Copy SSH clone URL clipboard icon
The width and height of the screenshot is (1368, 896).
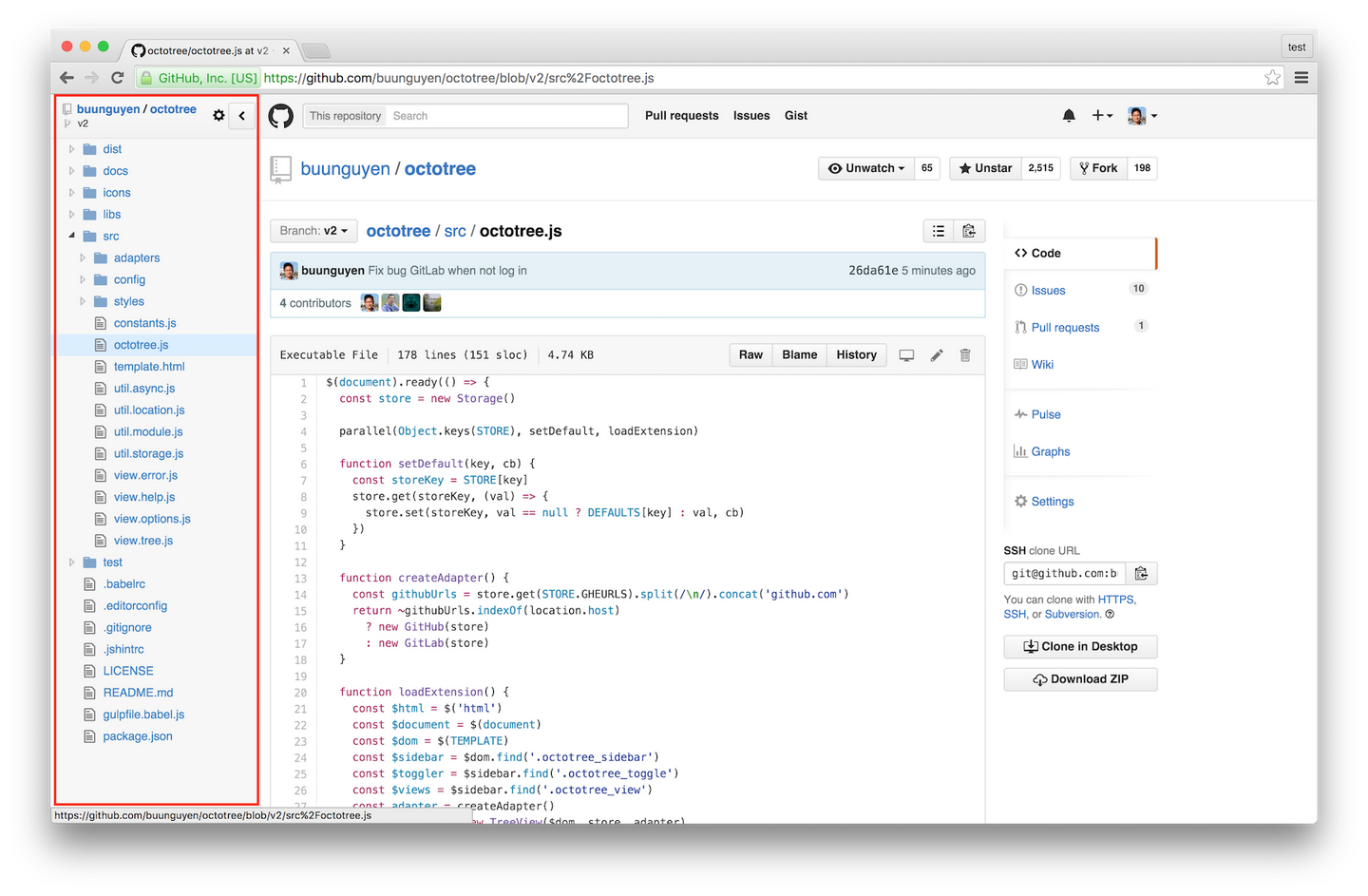[1142, 574]
